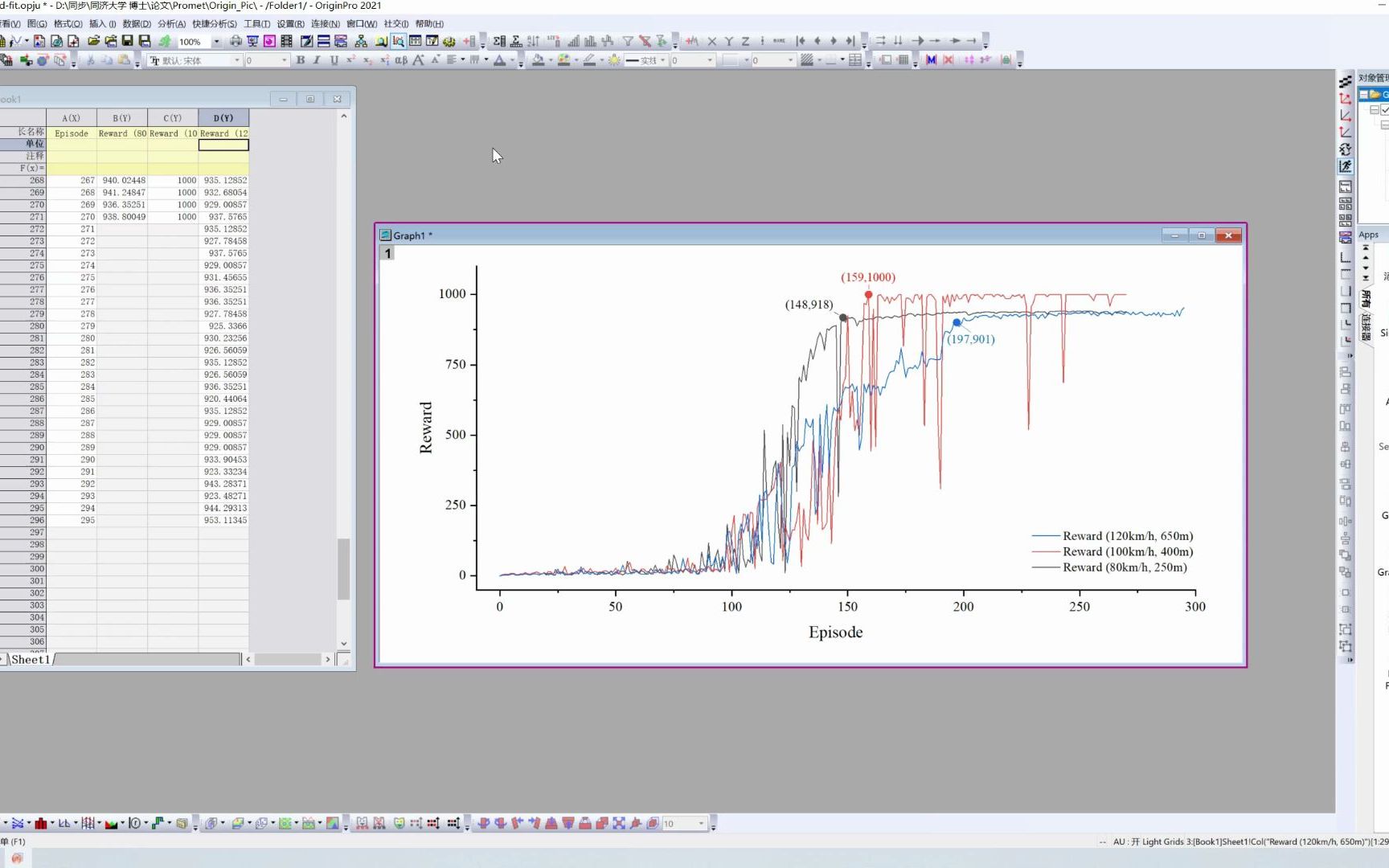Select the Sheet1 worksheet tab
The image size is (1389, 868).
31,660
